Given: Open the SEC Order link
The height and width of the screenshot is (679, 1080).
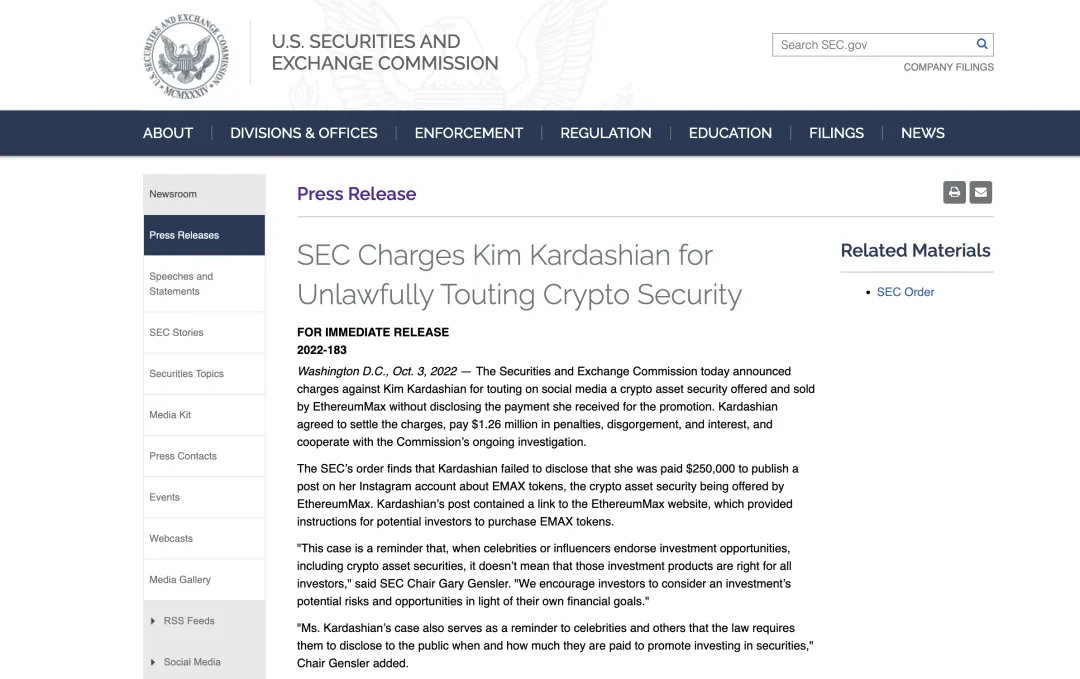Looking at the screenshot, I should [x=905, y=292].
